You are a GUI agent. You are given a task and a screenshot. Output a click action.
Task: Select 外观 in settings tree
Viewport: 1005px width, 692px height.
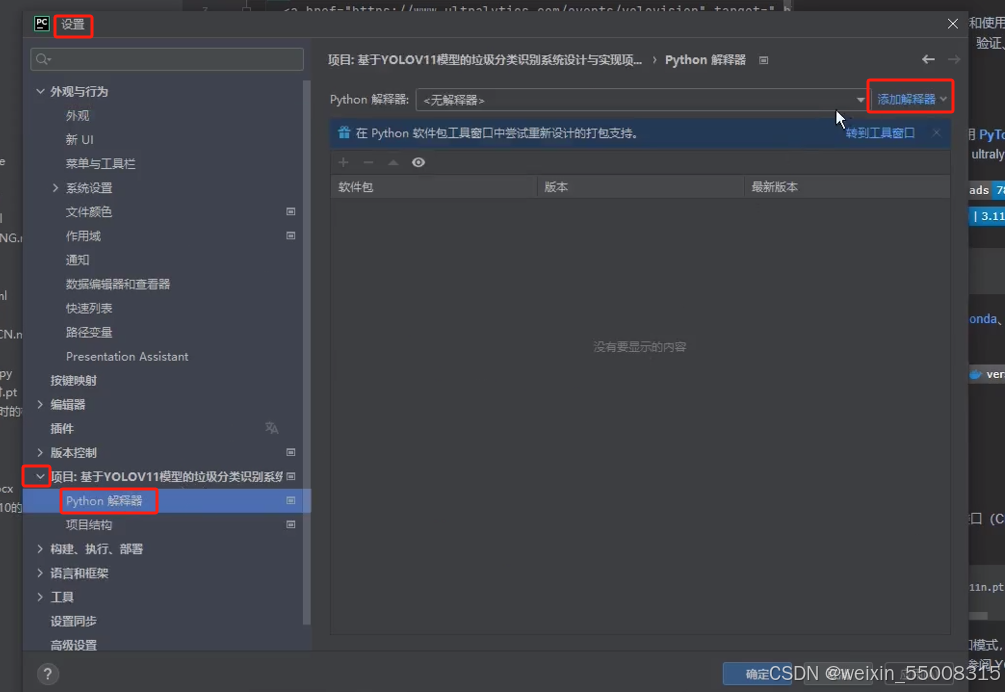coord(78,116)
